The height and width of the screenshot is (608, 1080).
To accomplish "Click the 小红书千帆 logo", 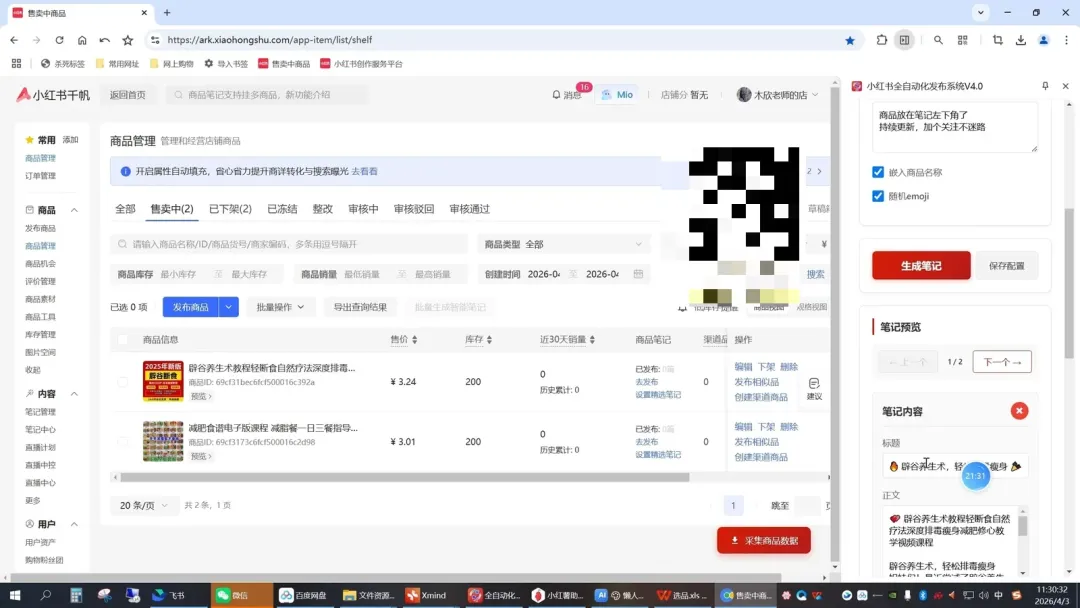I will coord(53,95).
